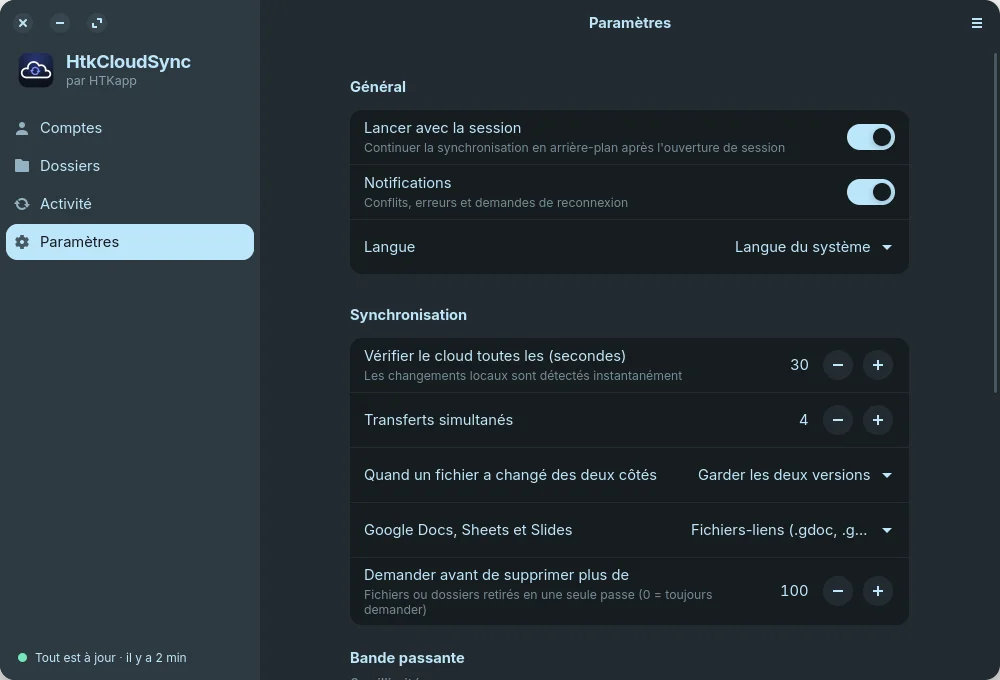Click the HtkCloudSync cloud app logo
Viewport: 1000px width, 680px height.
pyautogui.click(x=36, y=70)
